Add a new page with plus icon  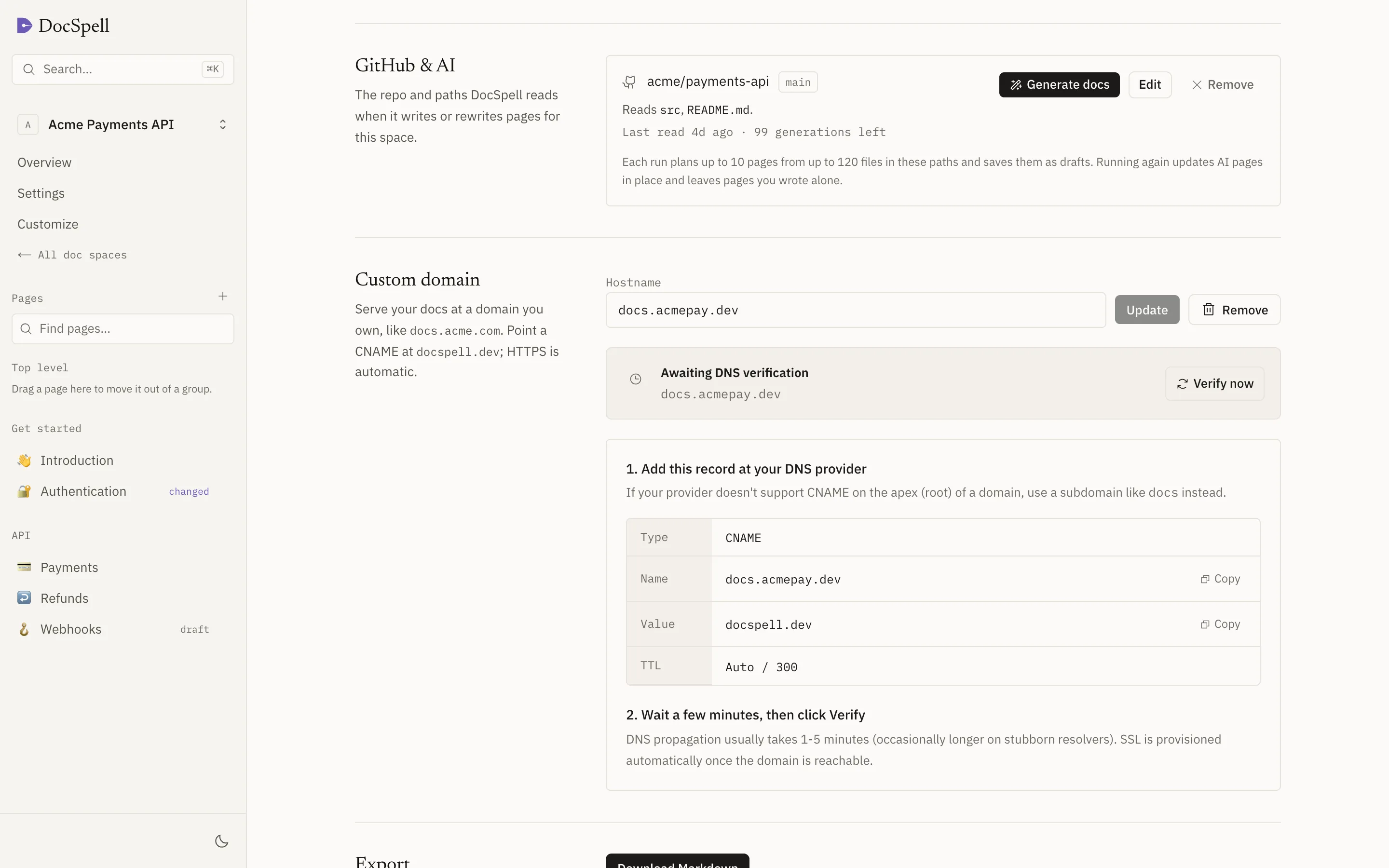coord(223,296)
